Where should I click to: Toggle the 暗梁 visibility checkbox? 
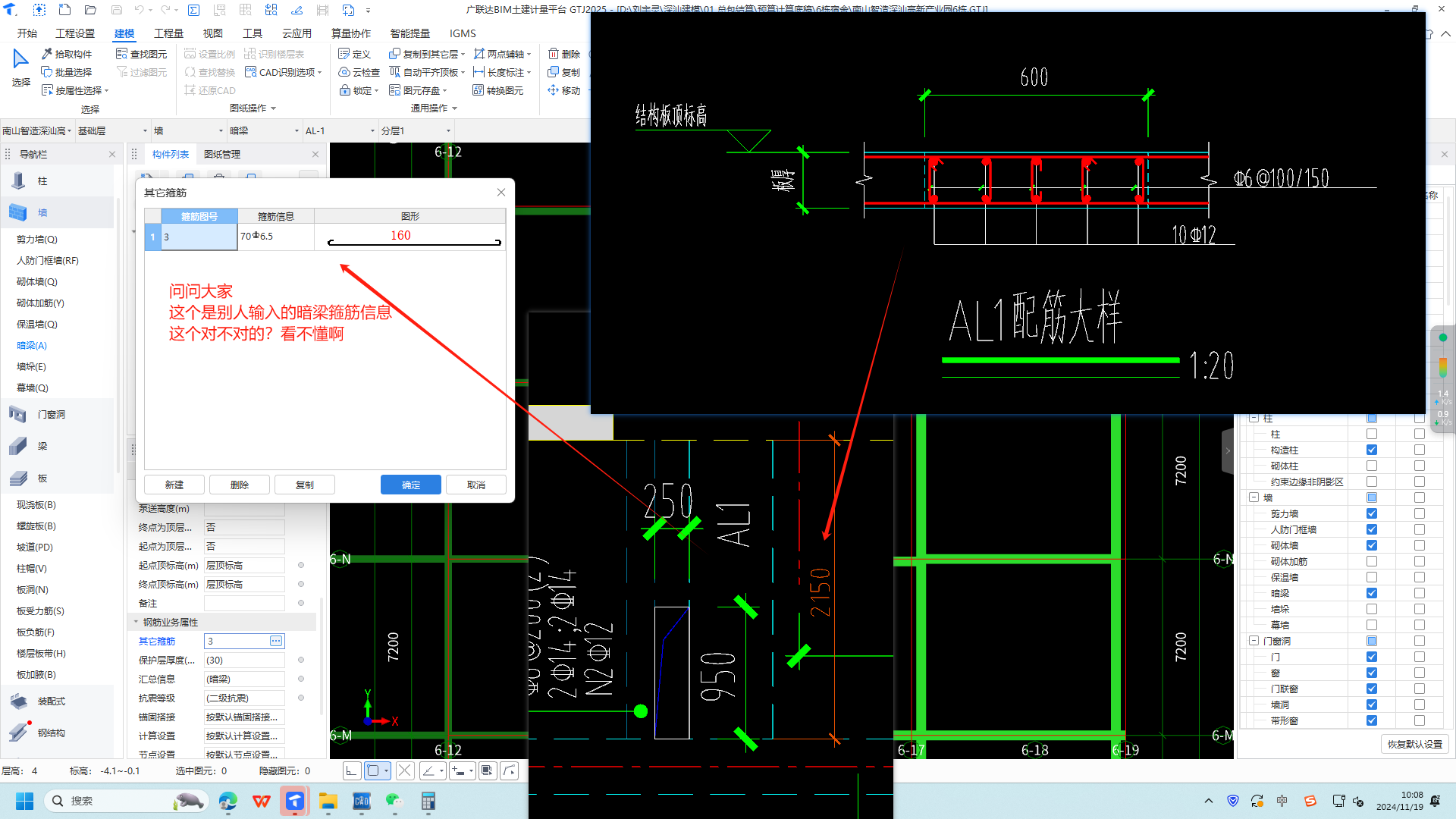point(1371,593)
